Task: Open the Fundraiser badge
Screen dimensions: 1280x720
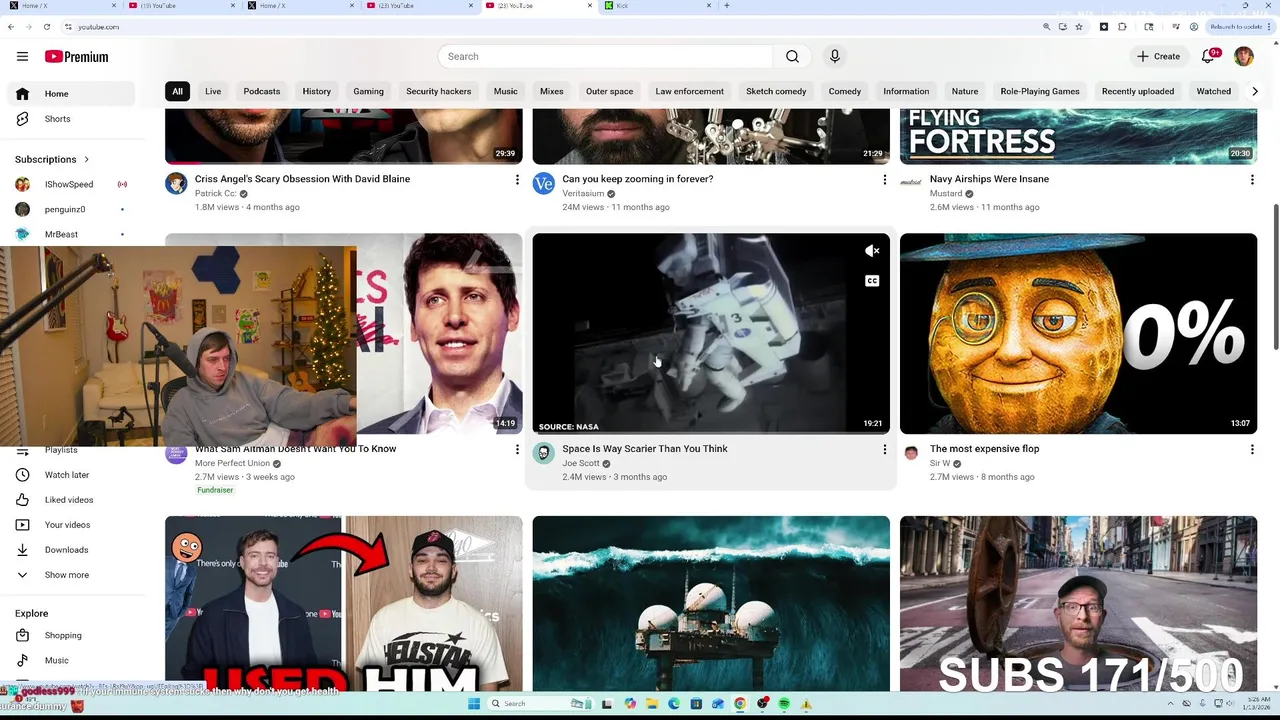Action: click(215, 490)
